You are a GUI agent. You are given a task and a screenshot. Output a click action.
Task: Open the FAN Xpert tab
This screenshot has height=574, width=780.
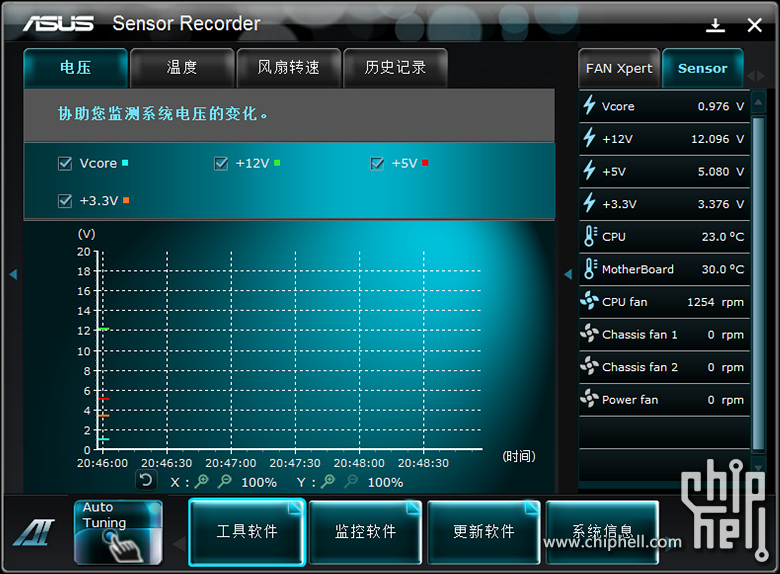619,68
